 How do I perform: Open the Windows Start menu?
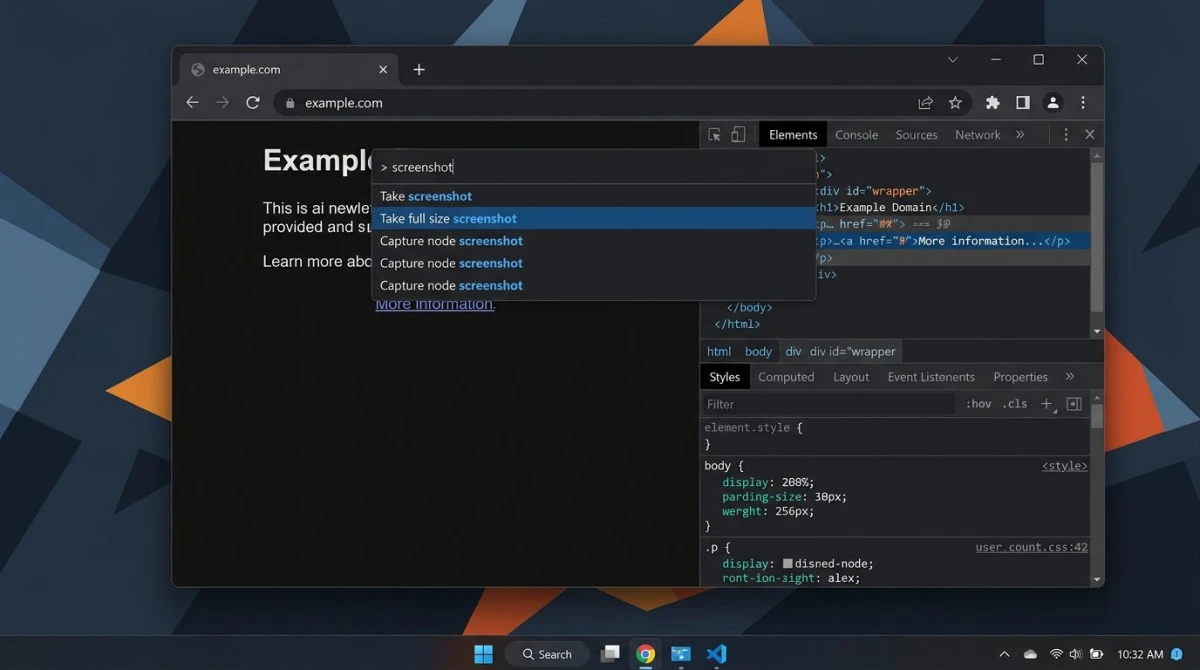pos(483,654)
